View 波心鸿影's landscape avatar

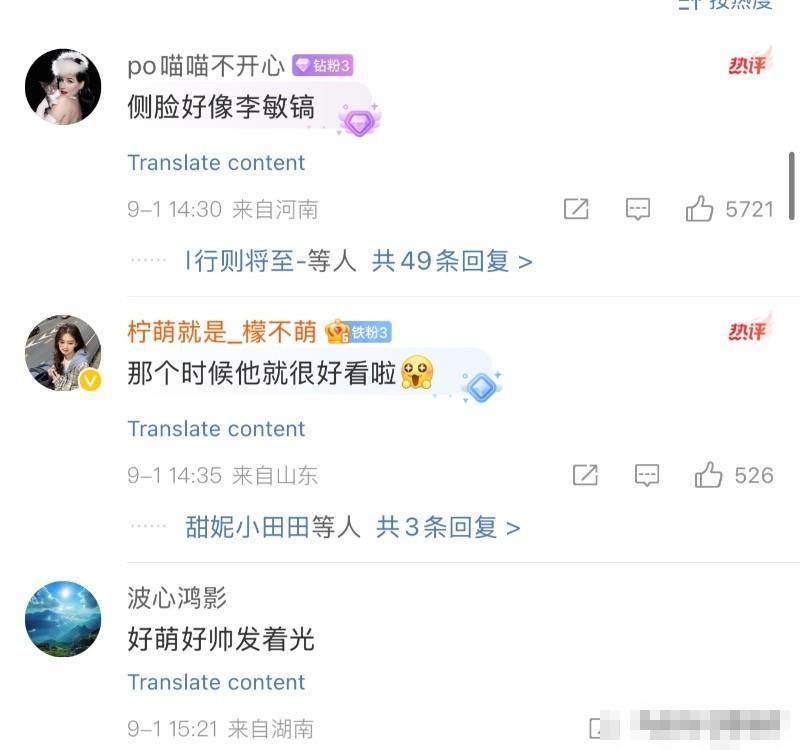[63, 619]
